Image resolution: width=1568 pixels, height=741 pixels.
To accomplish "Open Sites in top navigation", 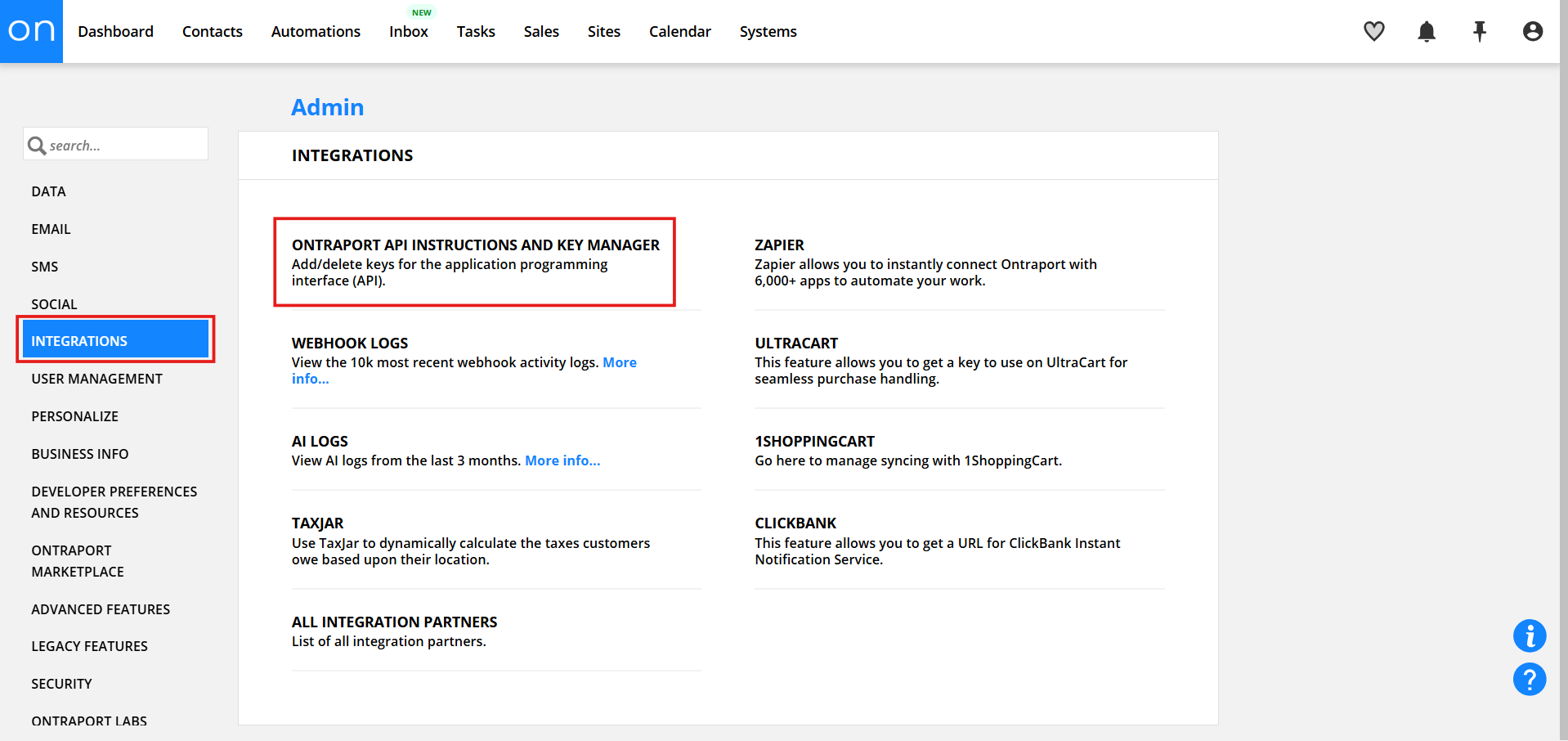I will click(x=604, y=31).
